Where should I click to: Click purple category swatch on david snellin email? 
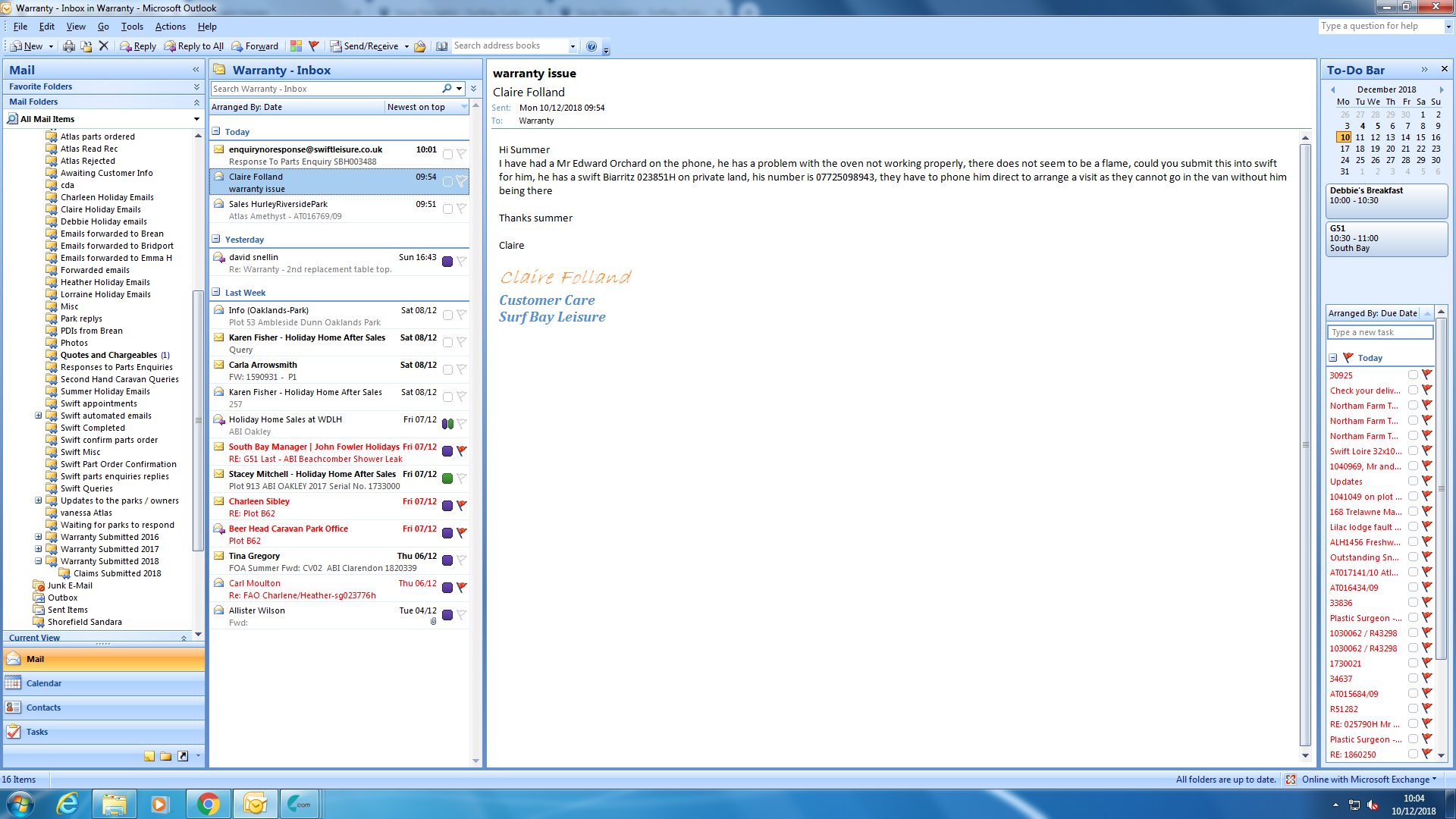(447, 262)
